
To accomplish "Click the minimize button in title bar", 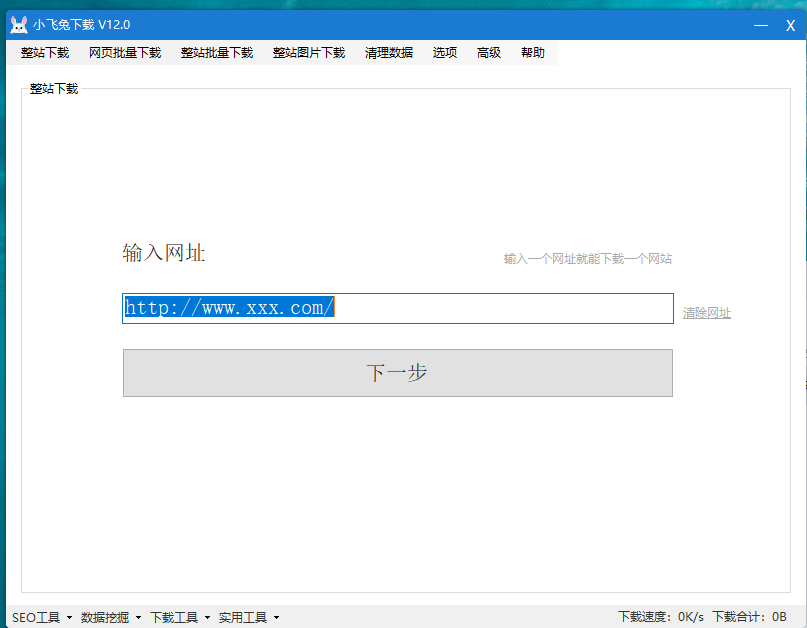I will coord(762,24).
